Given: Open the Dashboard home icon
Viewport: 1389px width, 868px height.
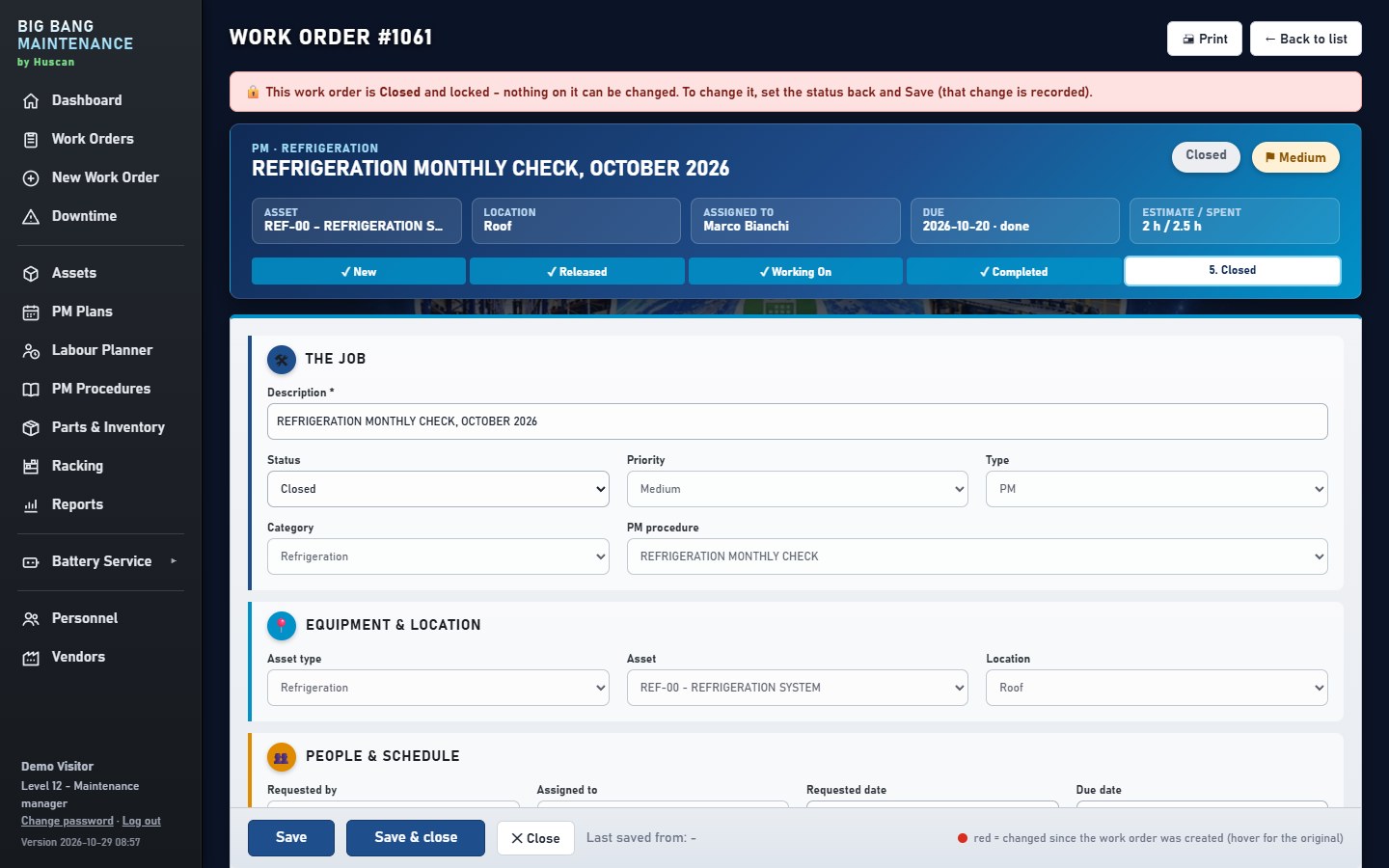Looking at the screenshot, I should click(31, 100).
